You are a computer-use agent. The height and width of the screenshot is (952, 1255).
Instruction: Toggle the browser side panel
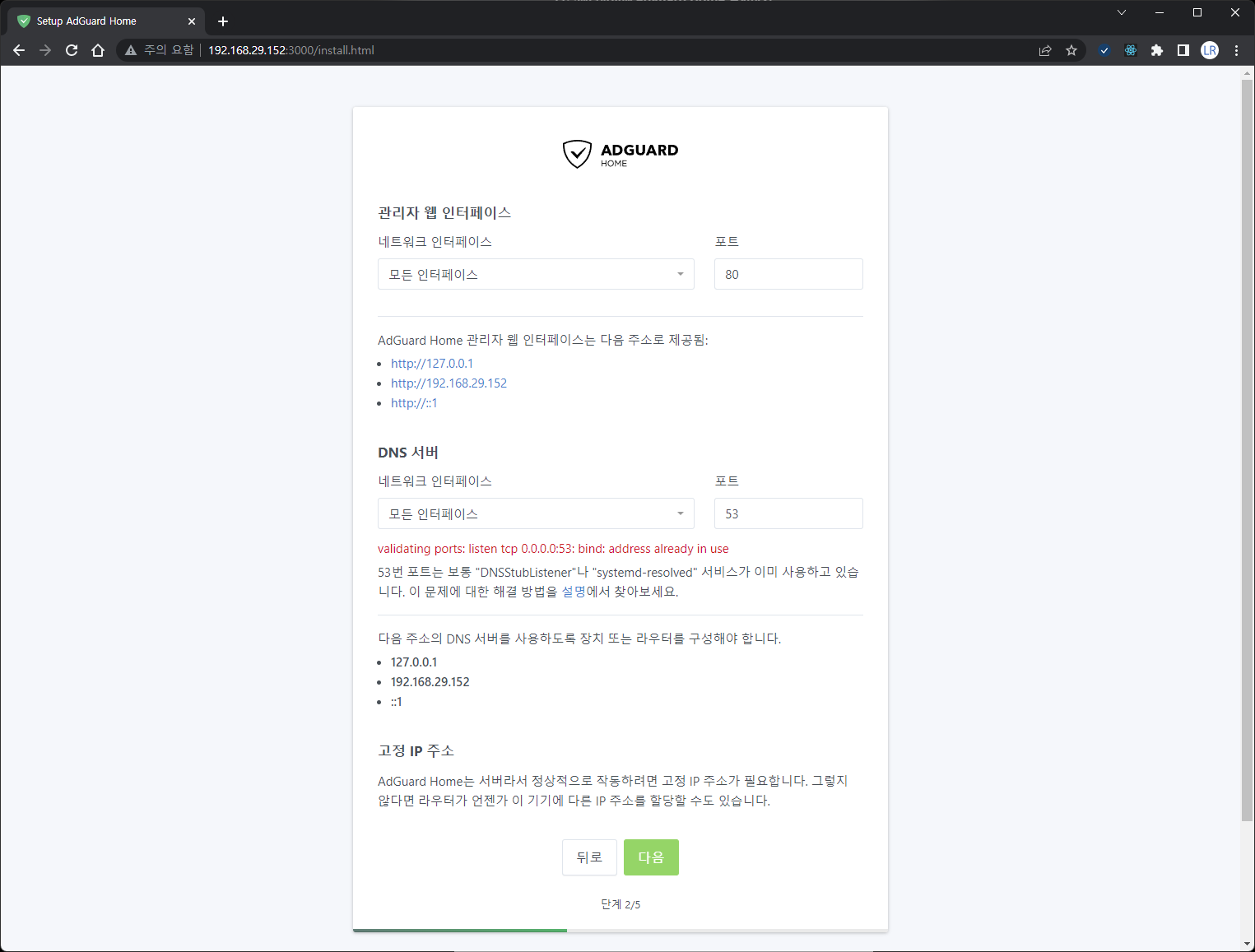[x=1183, y=50]
